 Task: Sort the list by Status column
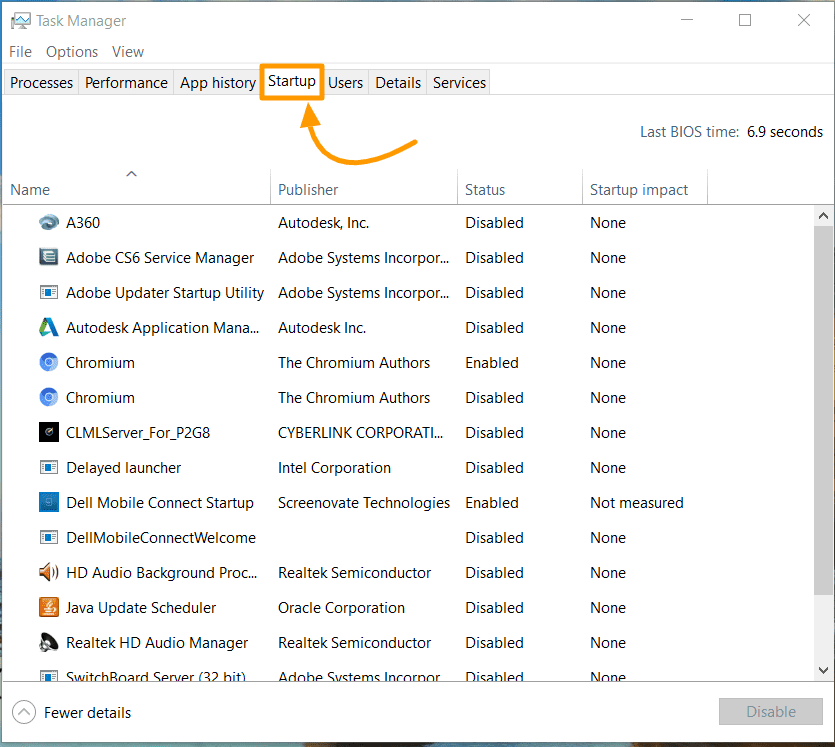tap(520, 187)
